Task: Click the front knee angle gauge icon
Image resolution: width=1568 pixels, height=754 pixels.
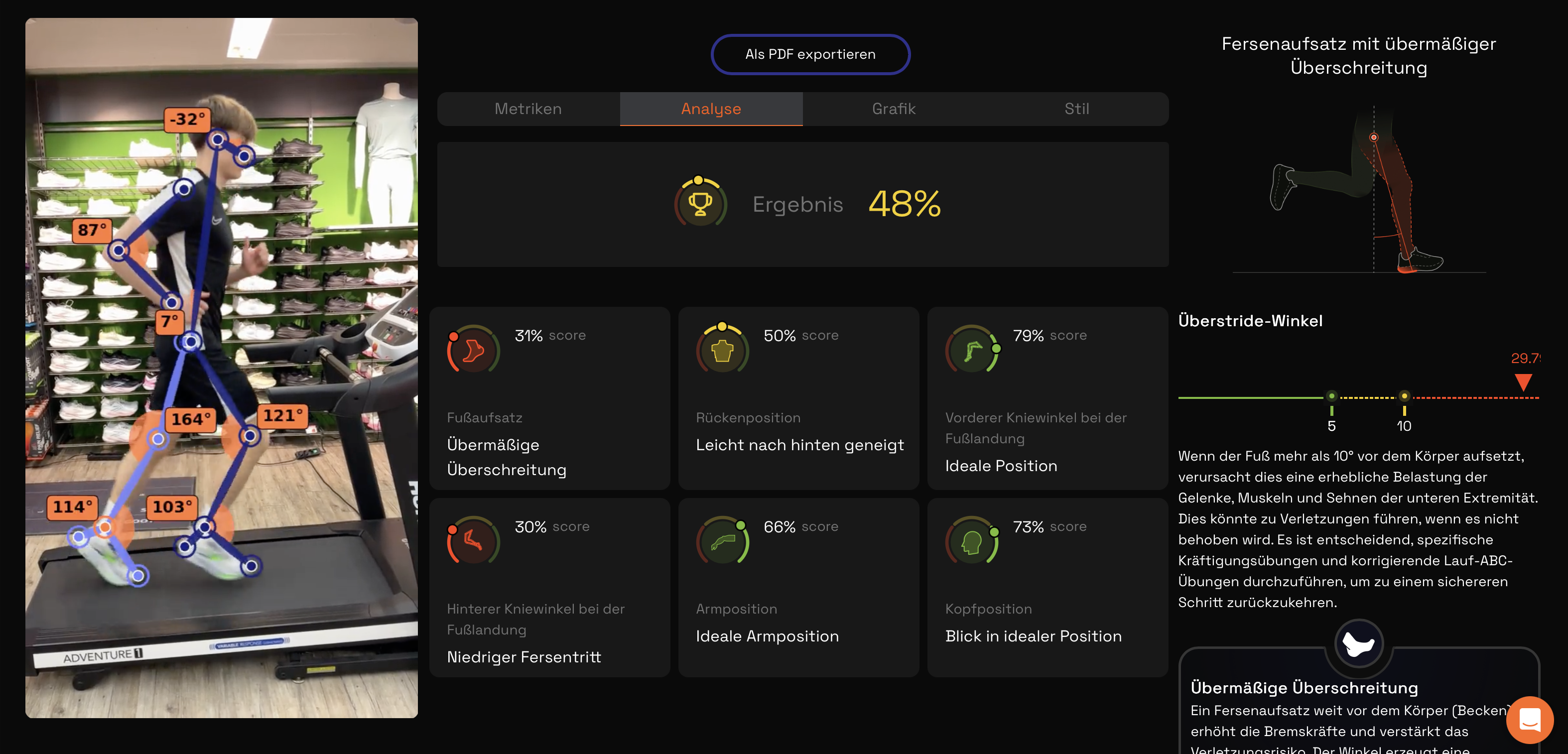Action: pyautogui.click(x=972, y=350)
